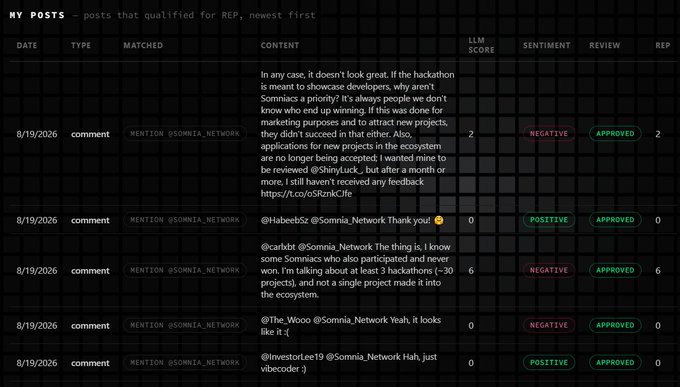Image resolution: width=680 pixels, height=387 pixels.
Task: Click the NEGATIVE badge on the hackathon showcase post
Action: [x=549, y=134]
